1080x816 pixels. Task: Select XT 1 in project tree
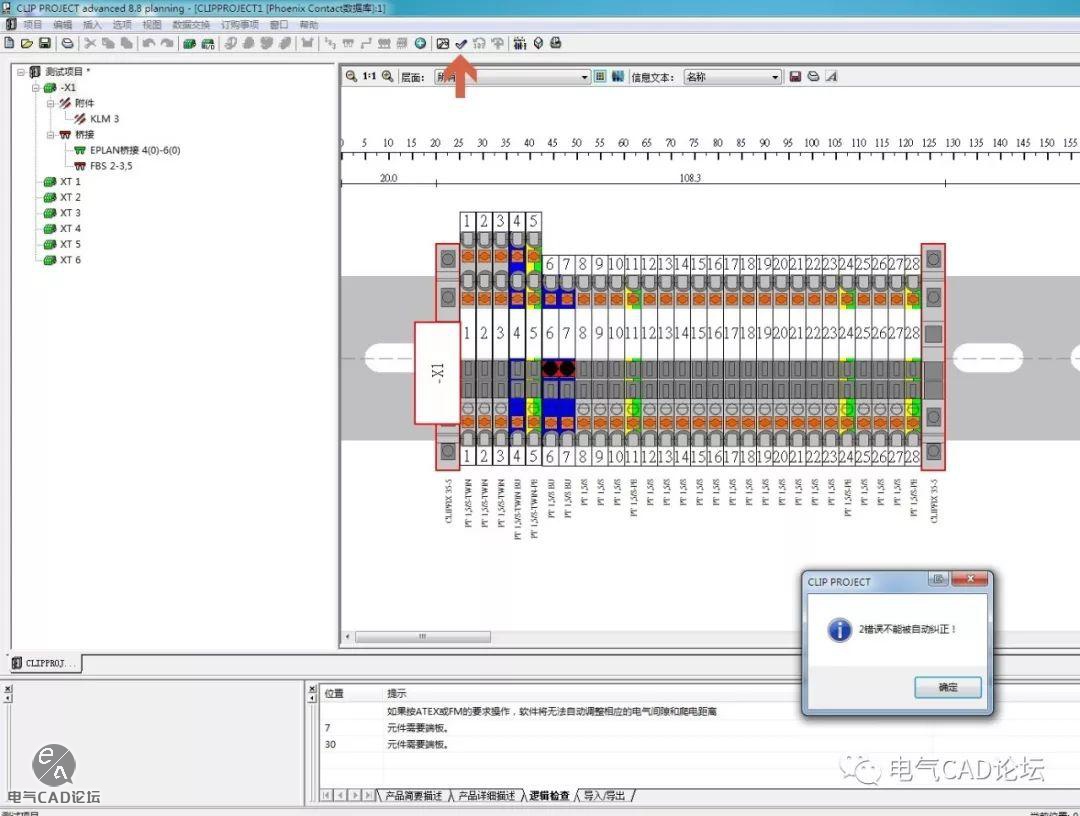70,182
